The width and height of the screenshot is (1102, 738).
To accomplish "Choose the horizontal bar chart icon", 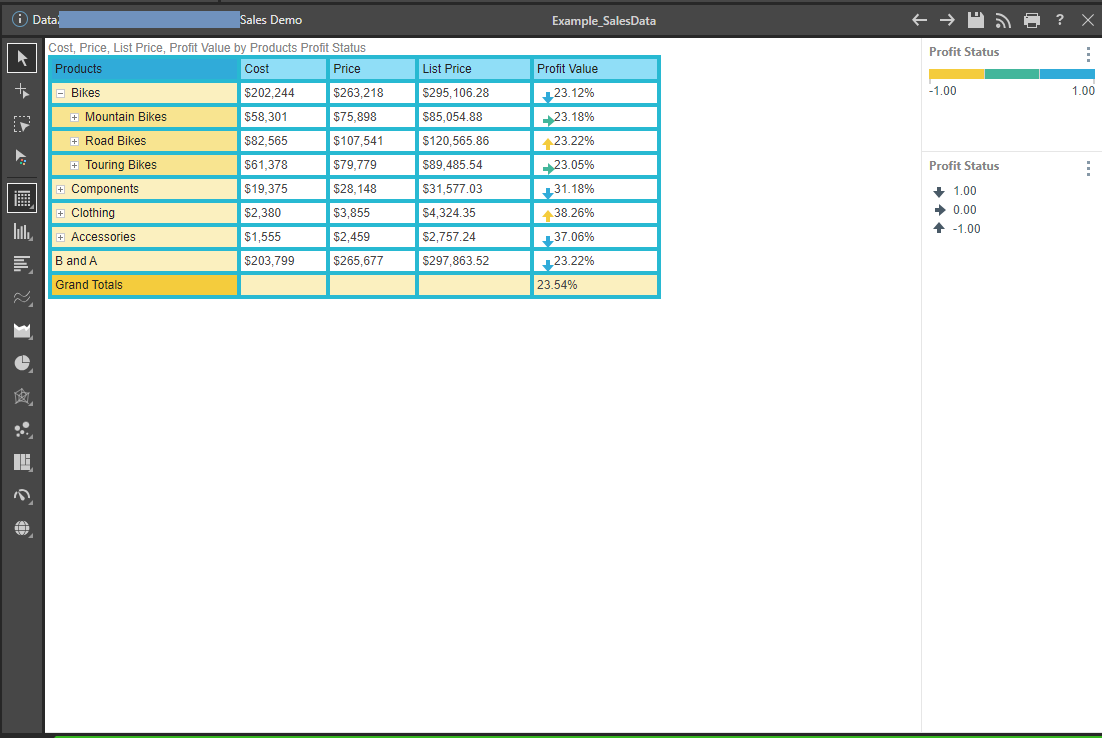I will [22, 264].
